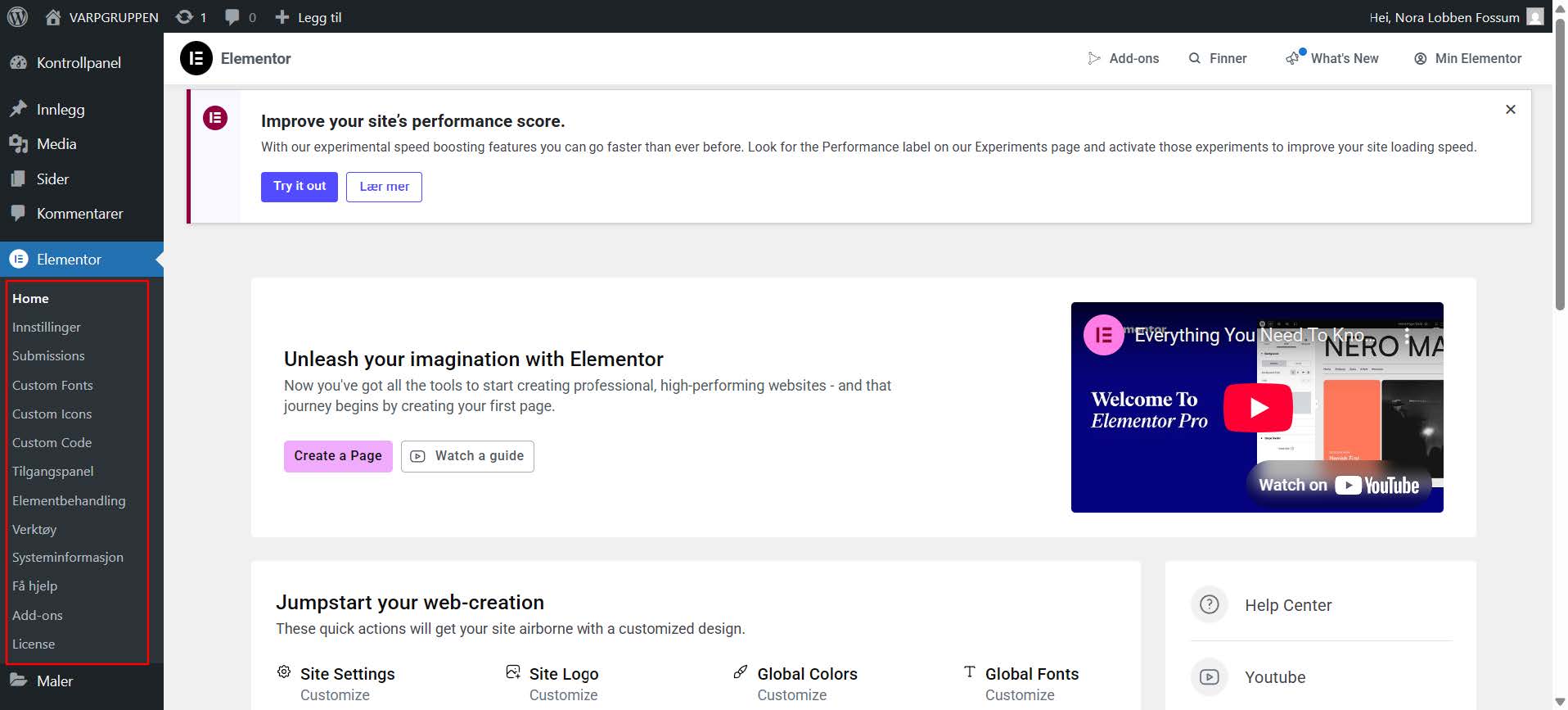Click the Elementor sidebar logo icon

[18, 259]
